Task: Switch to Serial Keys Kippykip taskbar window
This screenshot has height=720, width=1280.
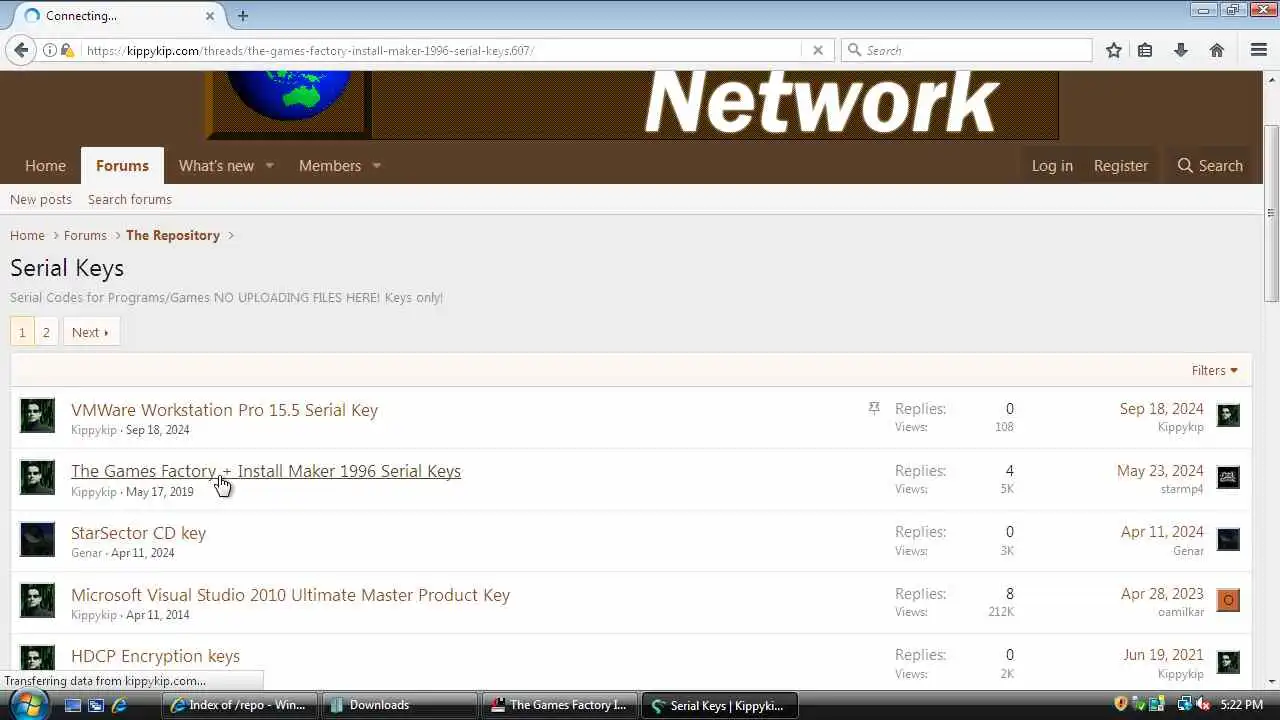Action: (x=719, y=705)
